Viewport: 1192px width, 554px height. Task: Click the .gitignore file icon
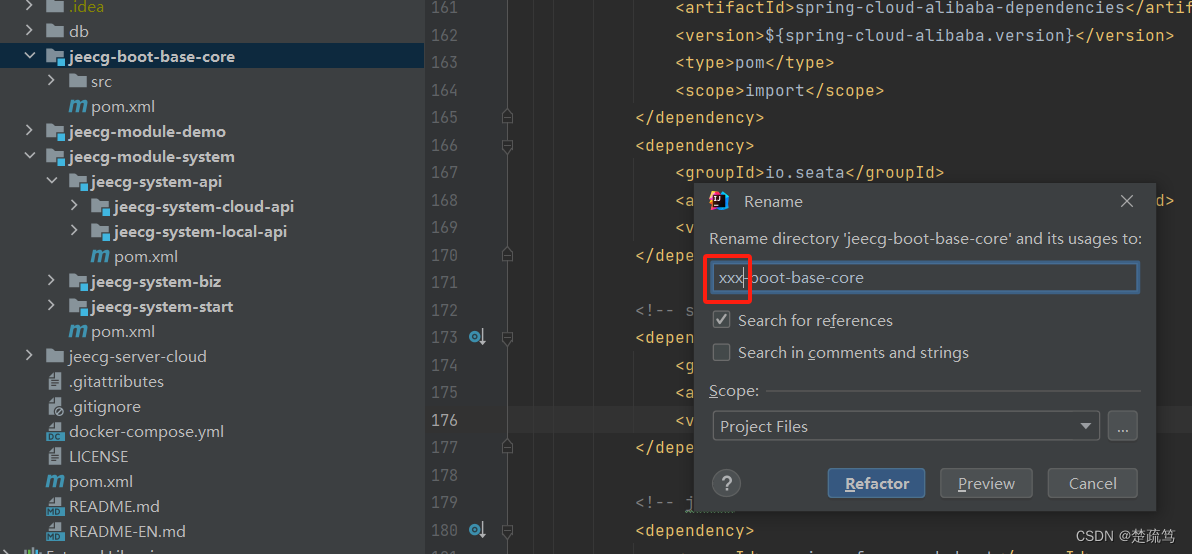tap(55, 407)
